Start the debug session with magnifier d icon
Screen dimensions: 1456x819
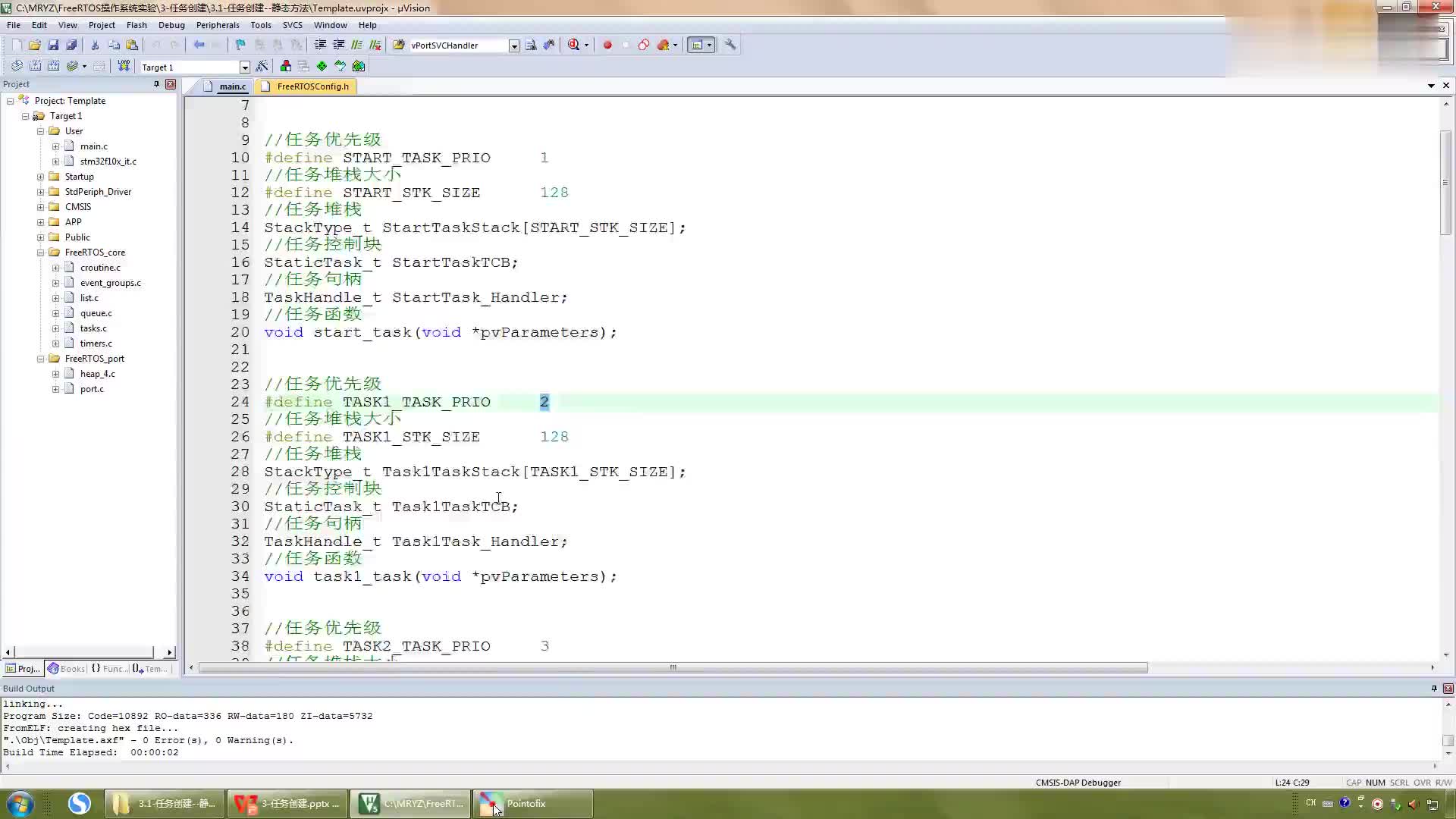[x=574, y=45]
